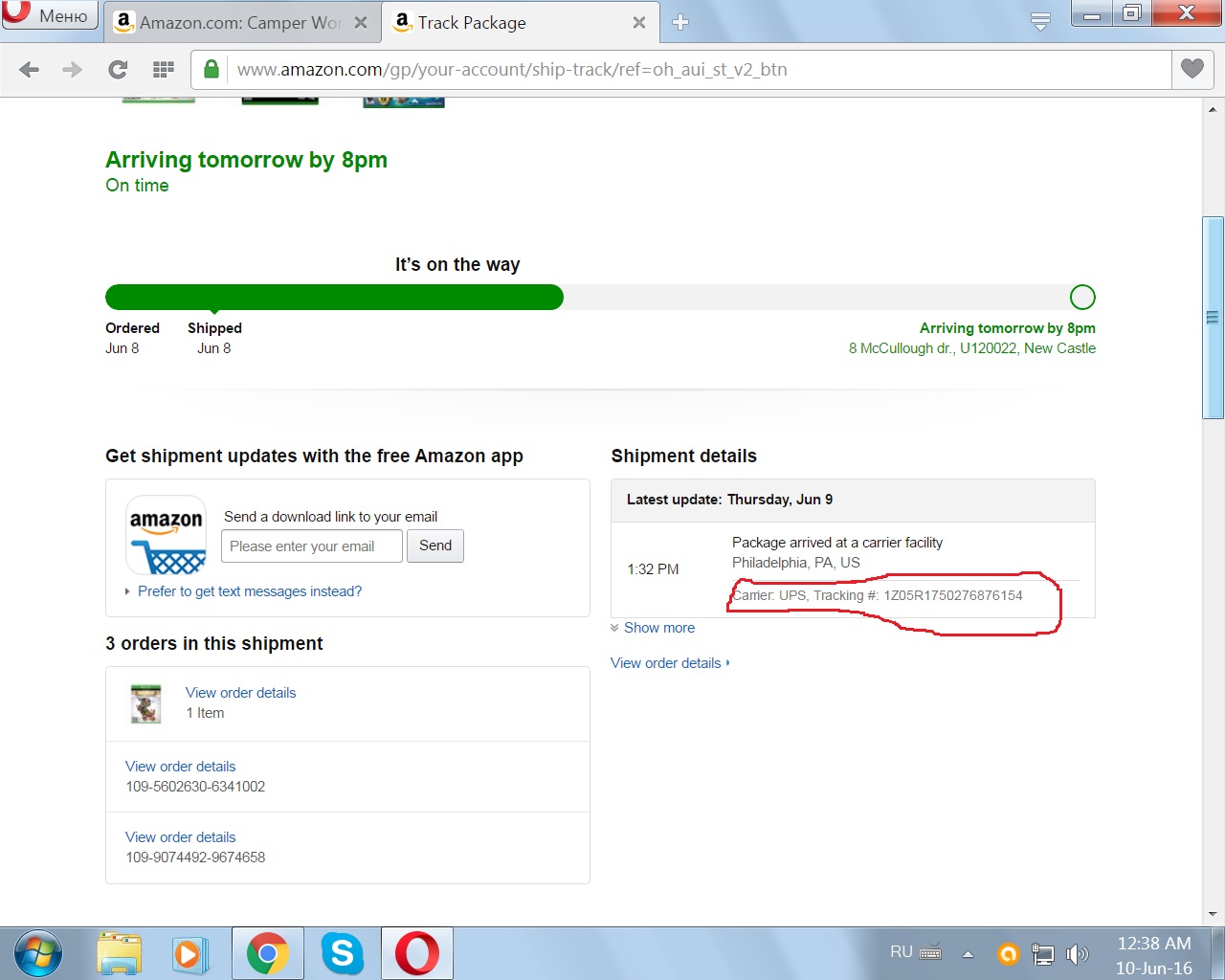Click the on-screen keyboard tray icon
Image resolution: width=1225 pixels, height=980 pixels.
click(930, 952)
